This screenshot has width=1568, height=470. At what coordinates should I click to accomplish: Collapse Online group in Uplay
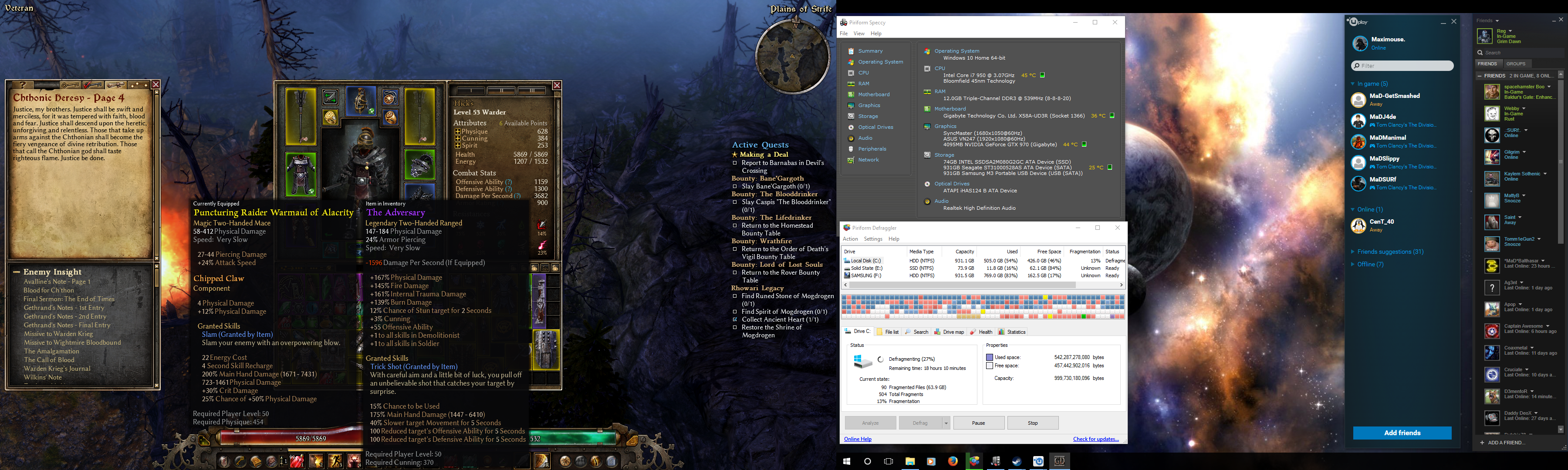[x=1352, y=210]
